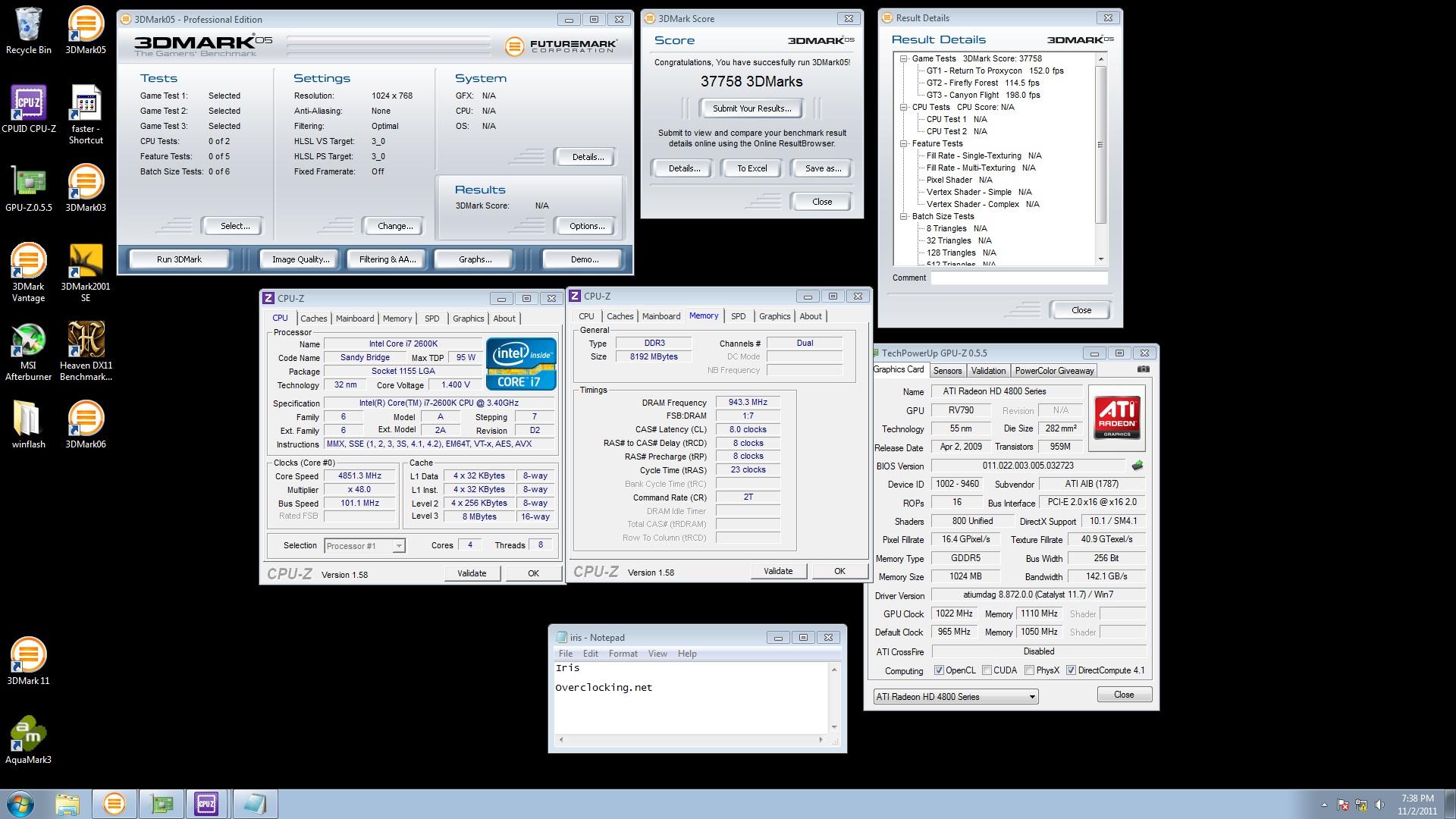Image resolution: width=1456 pixels, height=819 pixels.
Task: Open the Validation tab in GPU-Z
Action: click(x=988, y=371)
